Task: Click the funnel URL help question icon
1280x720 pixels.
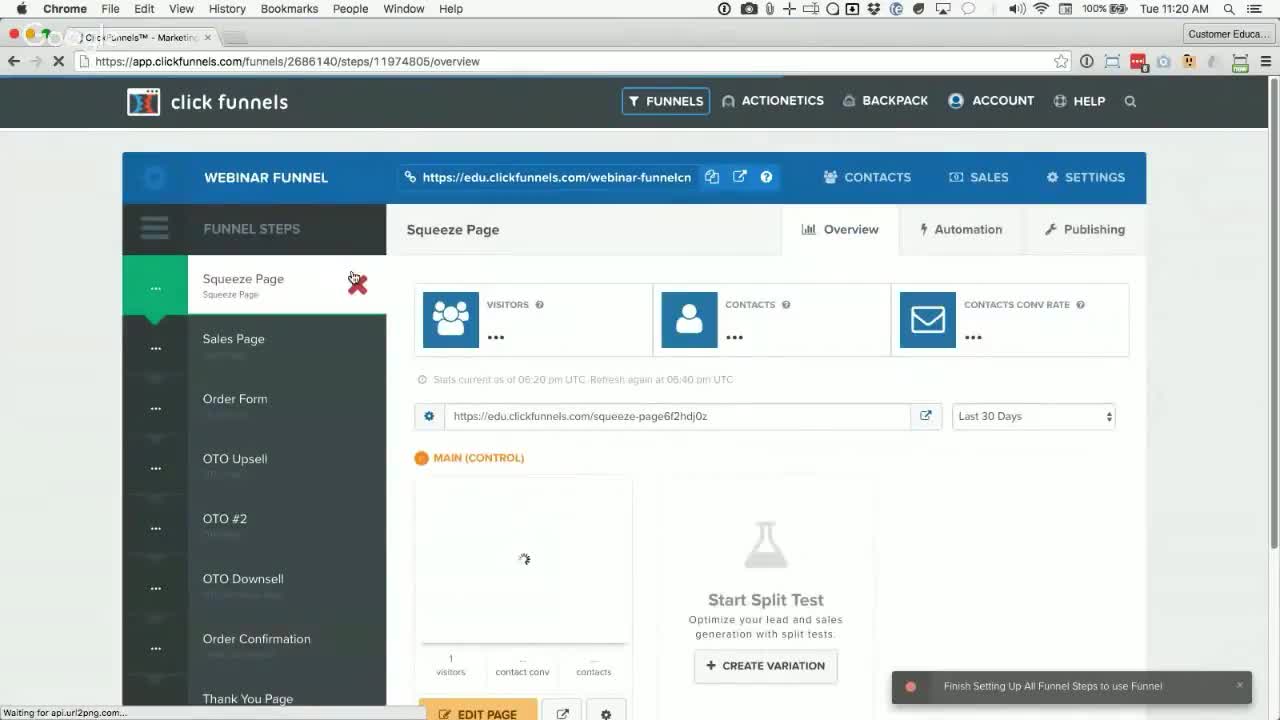Action: (x=766, y=177)
